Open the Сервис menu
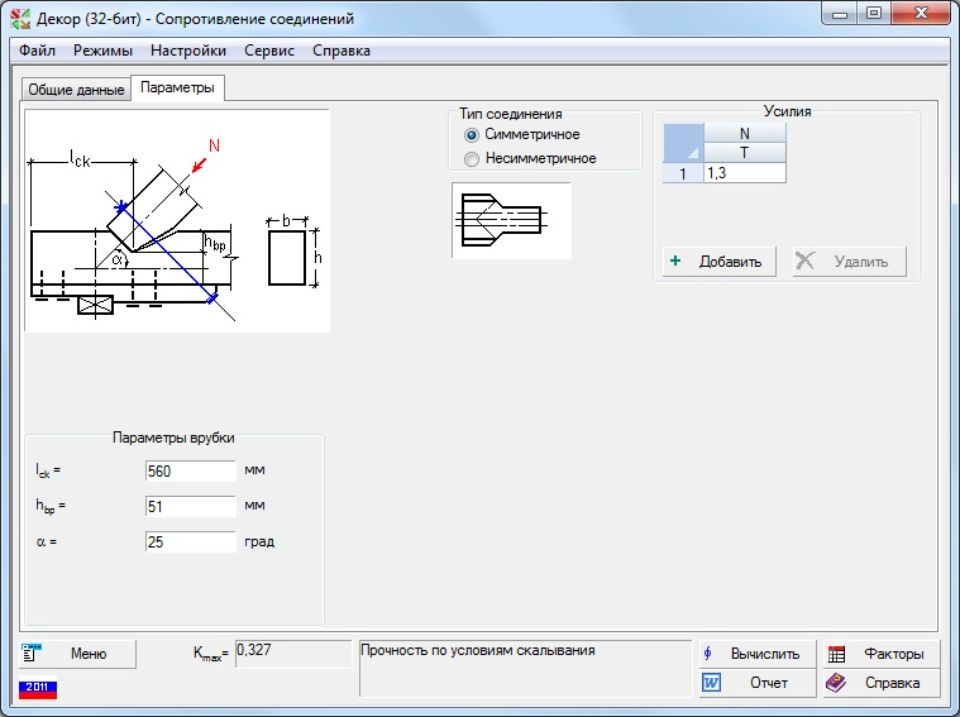960x717 pixels. point(269,51)
